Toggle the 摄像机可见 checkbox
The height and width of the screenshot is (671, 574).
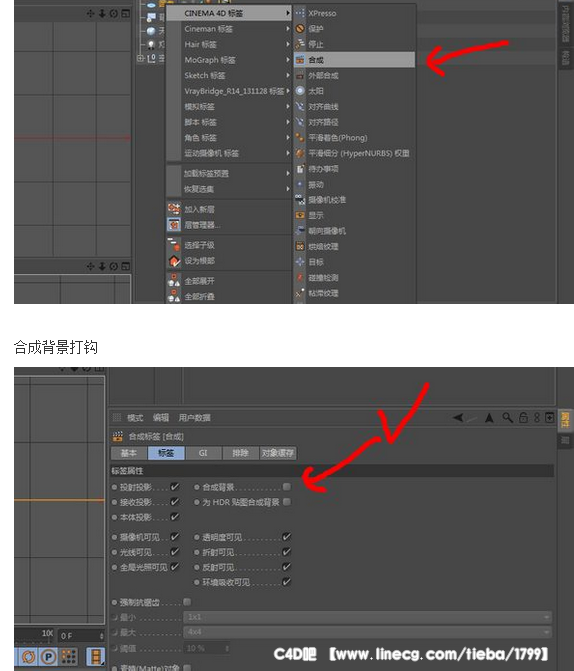[x=175, y=537]
